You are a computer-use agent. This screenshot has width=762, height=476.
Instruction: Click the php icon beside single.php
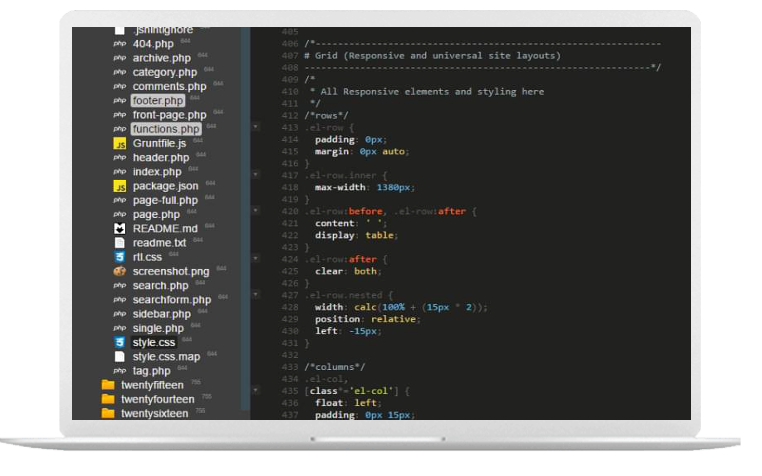[120, 328]
